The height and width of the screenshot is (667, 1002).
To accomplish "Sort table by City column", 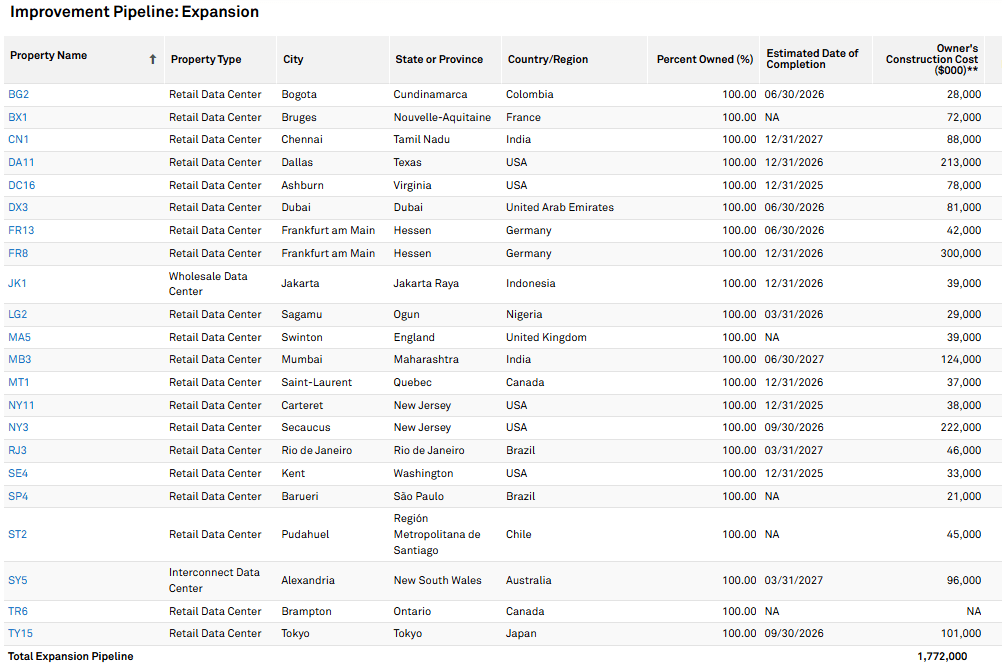I will click(x=293, y=59).
